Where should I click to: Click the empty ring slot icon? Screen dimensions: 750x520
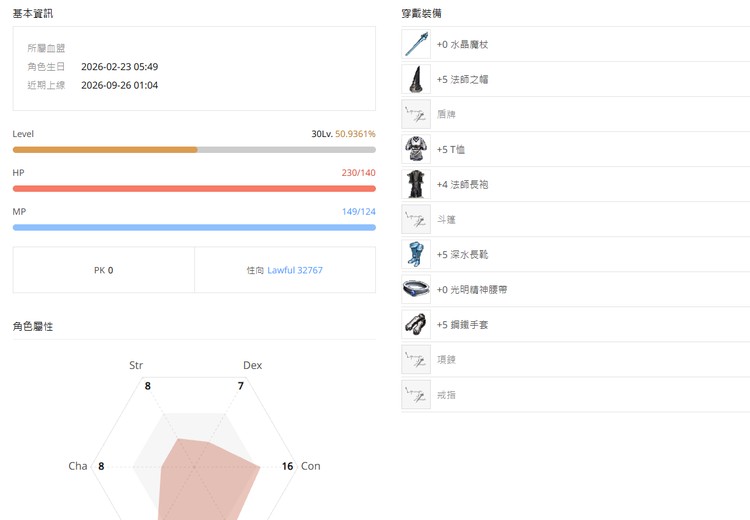[416, 394]
